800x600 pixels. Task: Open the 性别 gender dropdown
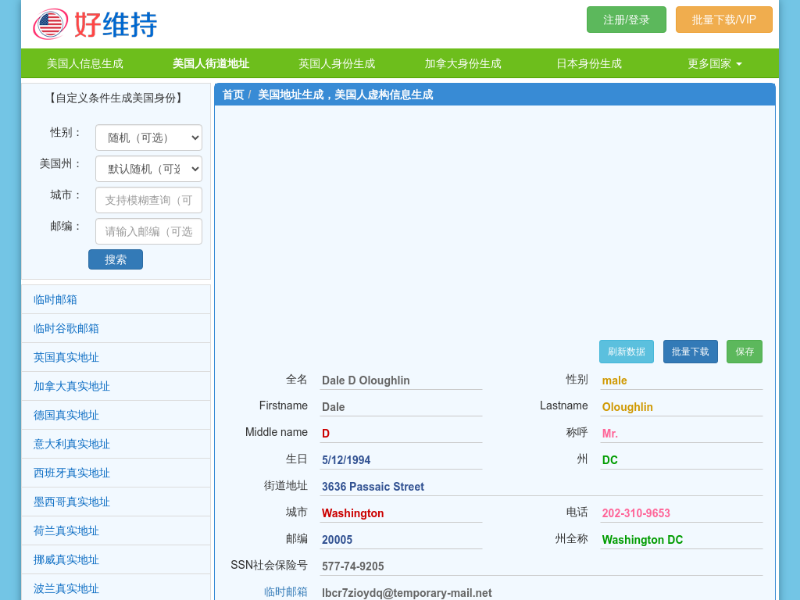(x=148, y=138)
